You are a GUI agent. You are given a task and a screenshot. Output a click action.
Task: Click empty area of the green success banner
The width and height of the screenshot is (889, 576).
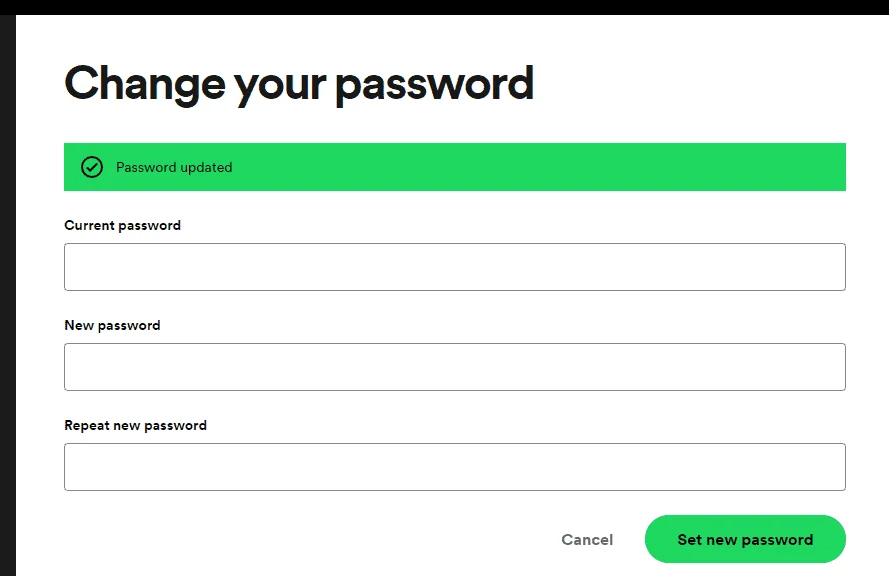(x=539, y=167)
